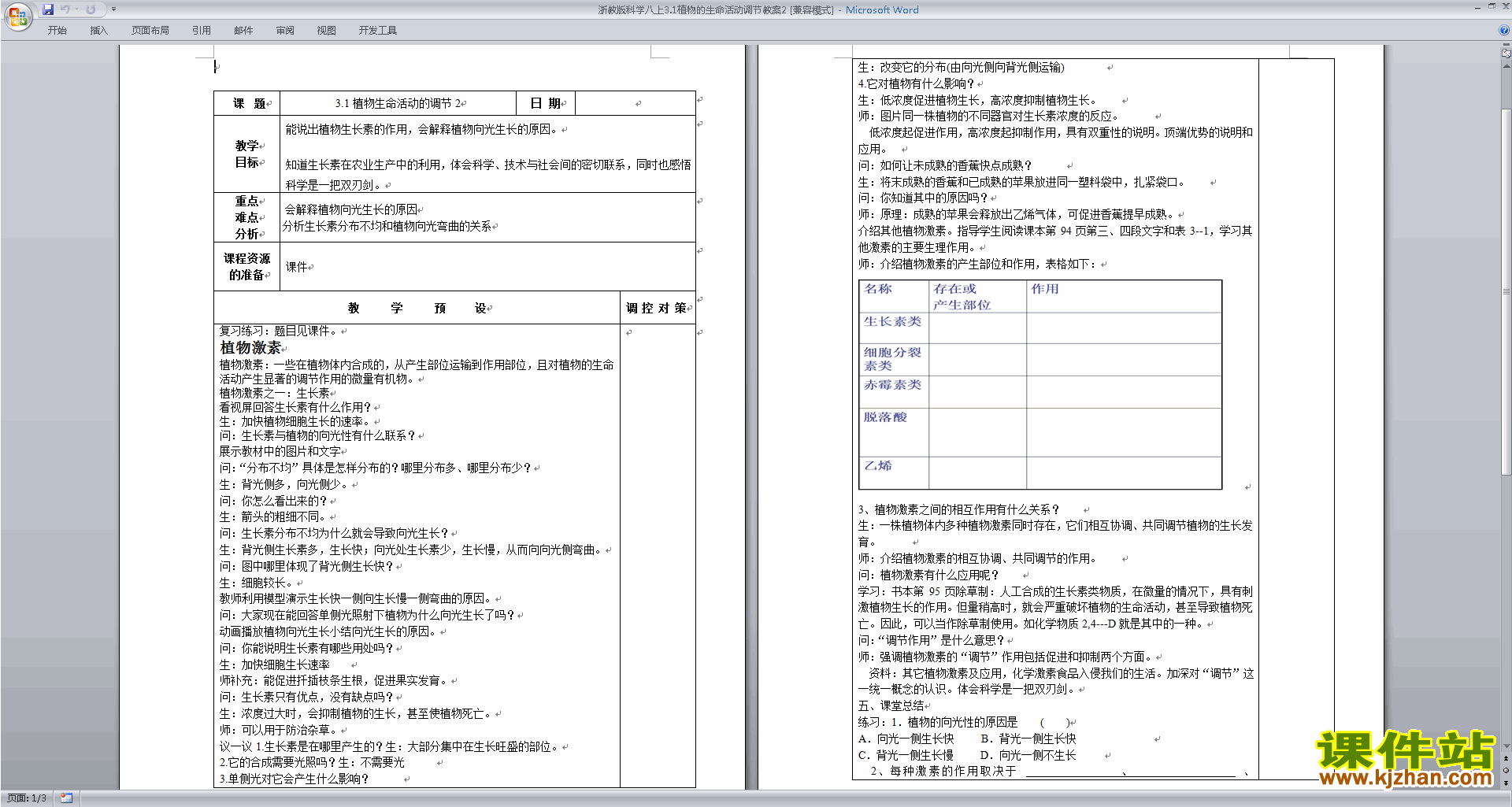Open the Customize Quick Access Toolbar dropdown
This screenshot has height=807, width=1512.
pyautogui.click(x=113, y=9)
